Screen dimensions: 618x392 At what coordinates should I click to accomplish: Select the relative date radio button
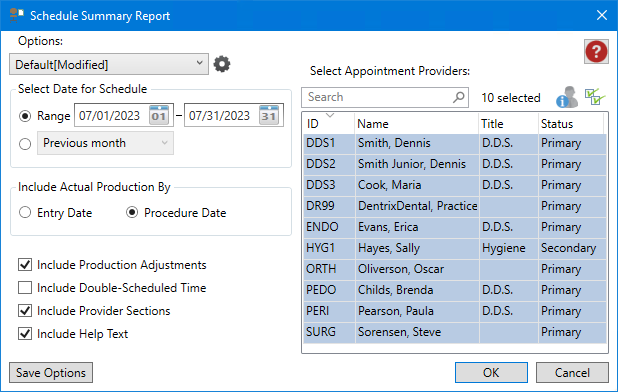pos(25,144)
